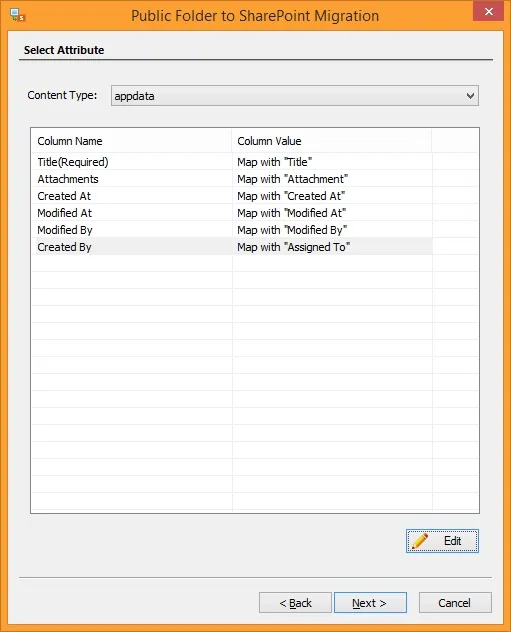Click value Map with "Modified At"
The image size is (511, 632).
click(291, 213)
